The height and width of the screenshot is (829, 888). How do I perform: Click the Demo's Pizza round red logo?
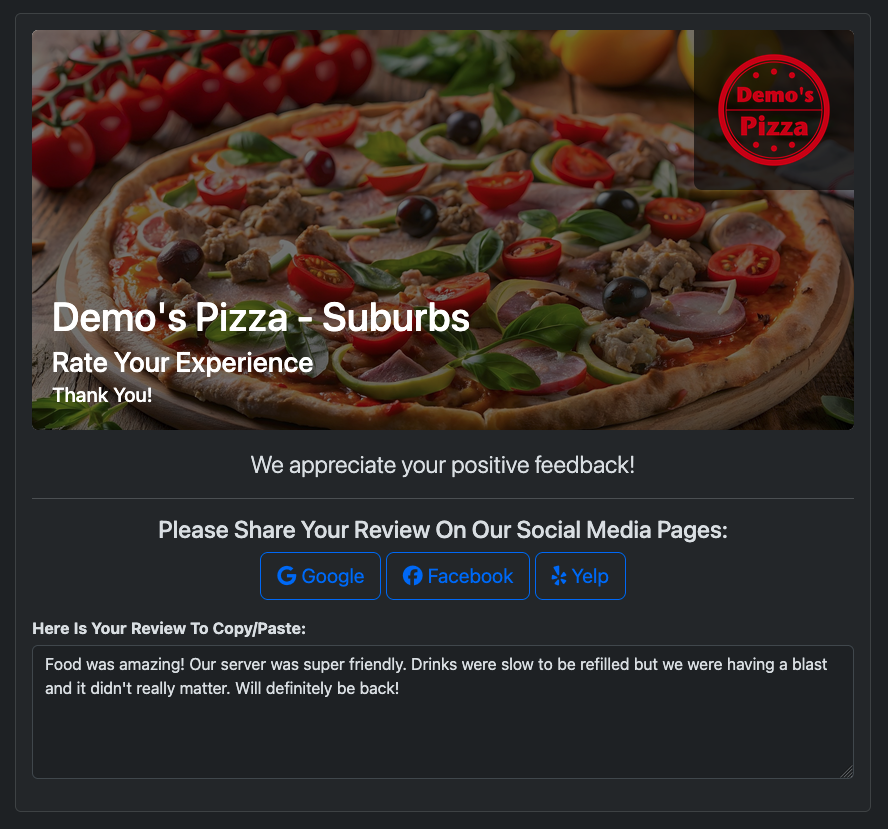[774, 110]
